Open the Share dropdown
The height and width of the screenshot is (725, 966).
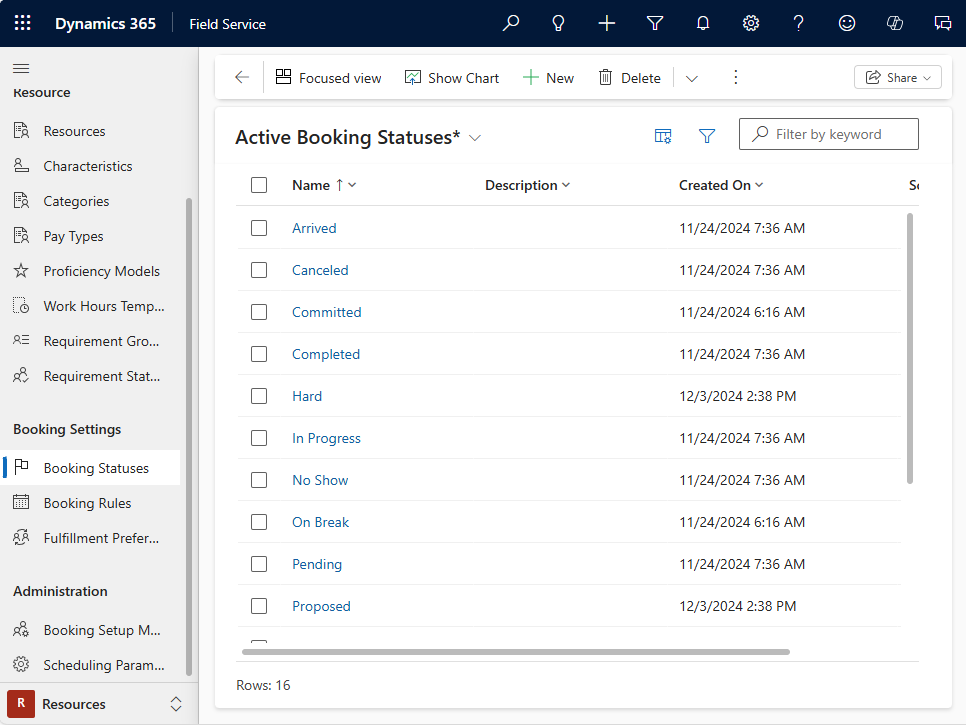897,77
